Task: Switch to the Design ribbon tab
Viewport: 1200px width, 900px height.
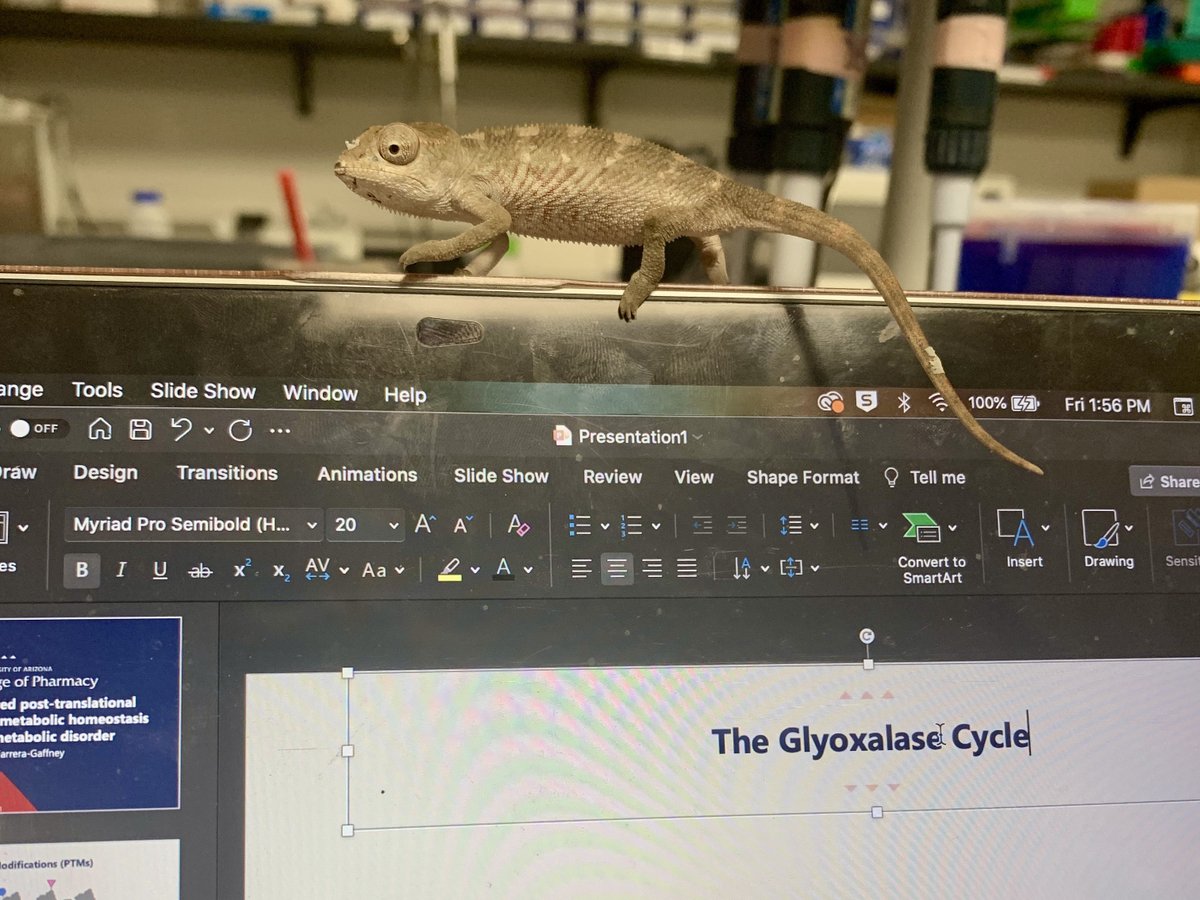Action: [x=105, y=472]
